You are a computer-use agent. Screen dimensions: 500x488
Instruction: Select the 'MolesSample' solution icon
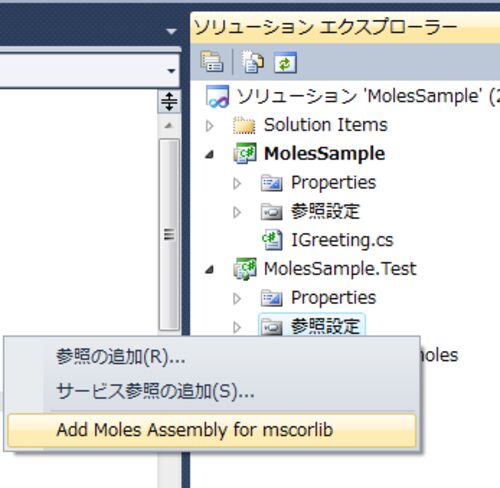coord(217,96)
